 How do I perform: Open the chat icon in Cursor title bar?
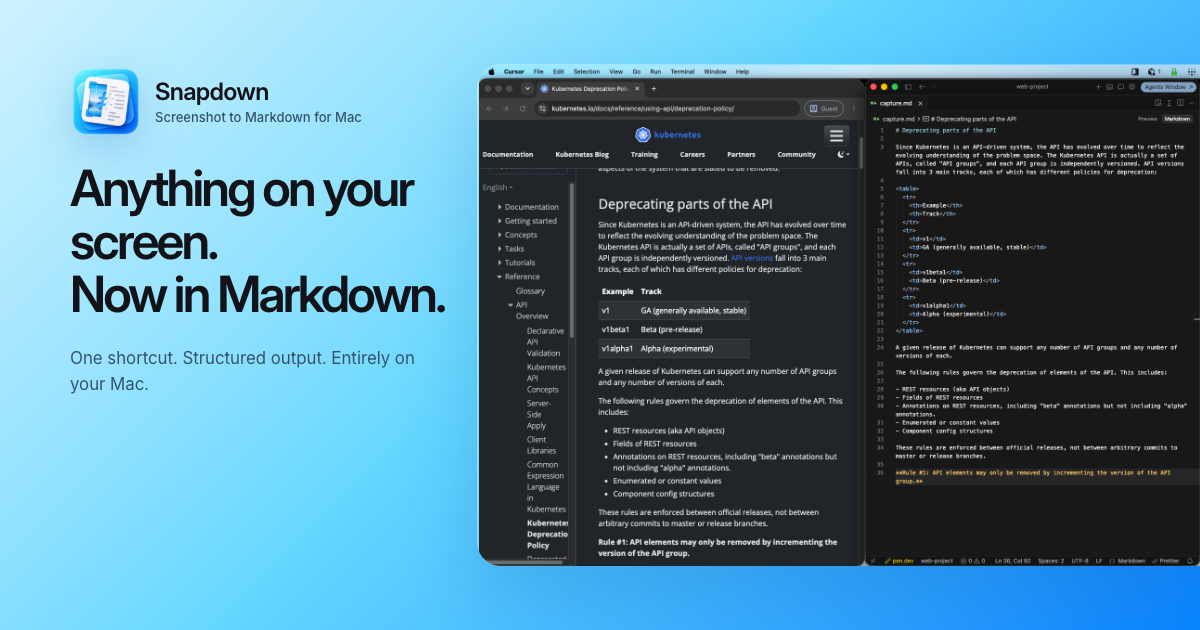(x=1120, y=87)
